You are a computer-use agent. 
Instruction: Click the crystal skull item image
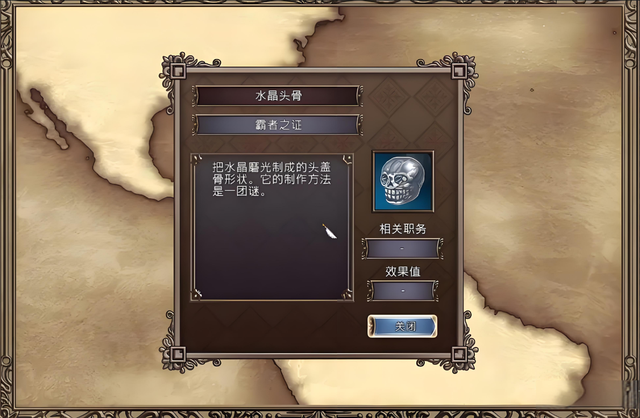click(x=403, y=181)
